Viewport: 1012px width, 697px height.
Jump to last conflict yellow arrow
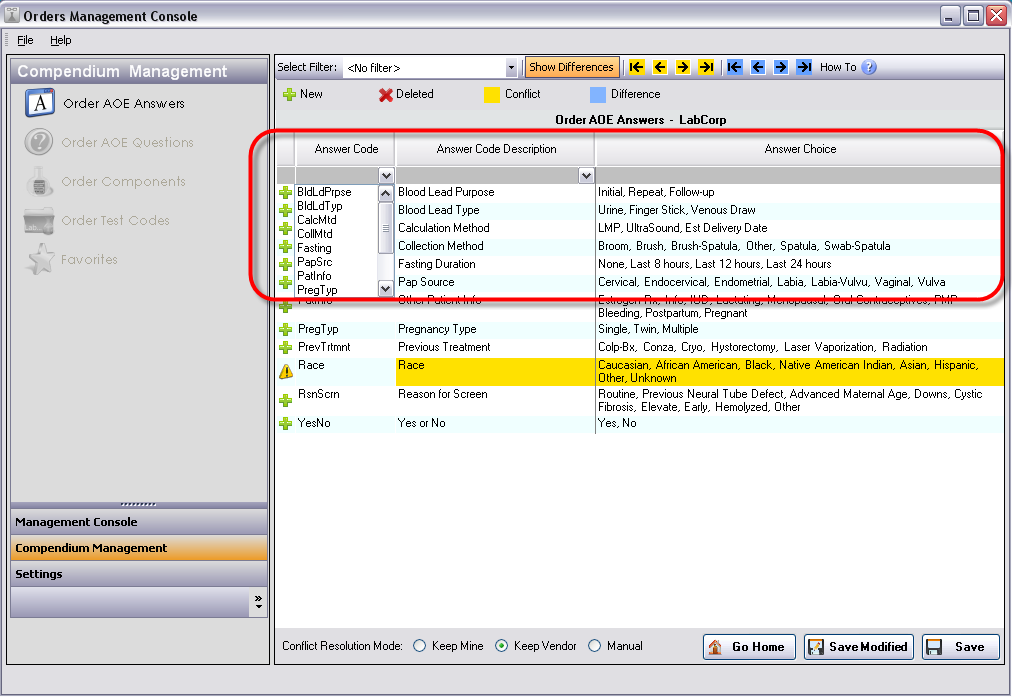706,67
